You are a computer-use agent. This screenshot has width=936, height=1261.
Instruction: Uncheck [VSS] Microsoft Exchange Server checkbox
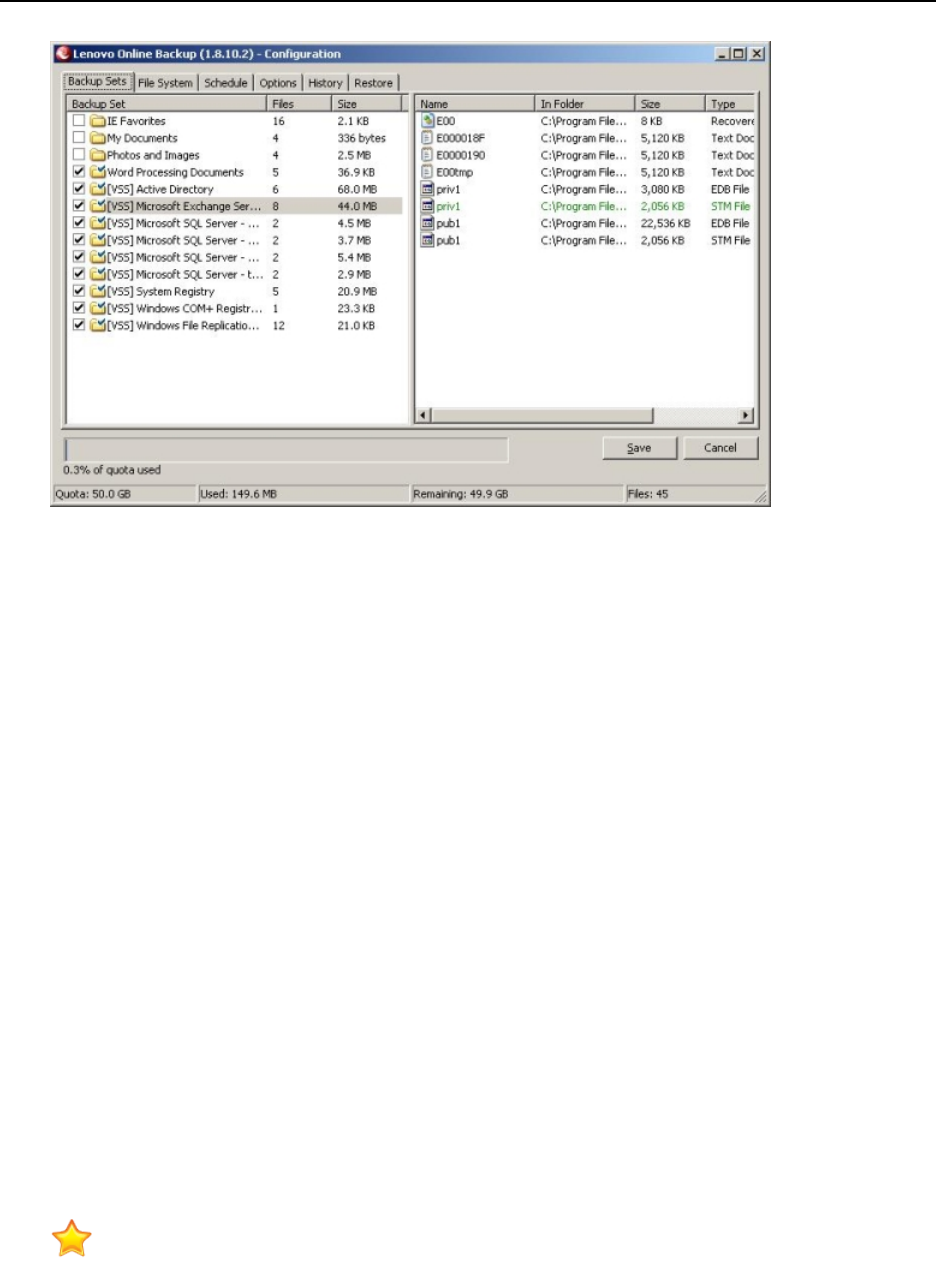(79, 206)
